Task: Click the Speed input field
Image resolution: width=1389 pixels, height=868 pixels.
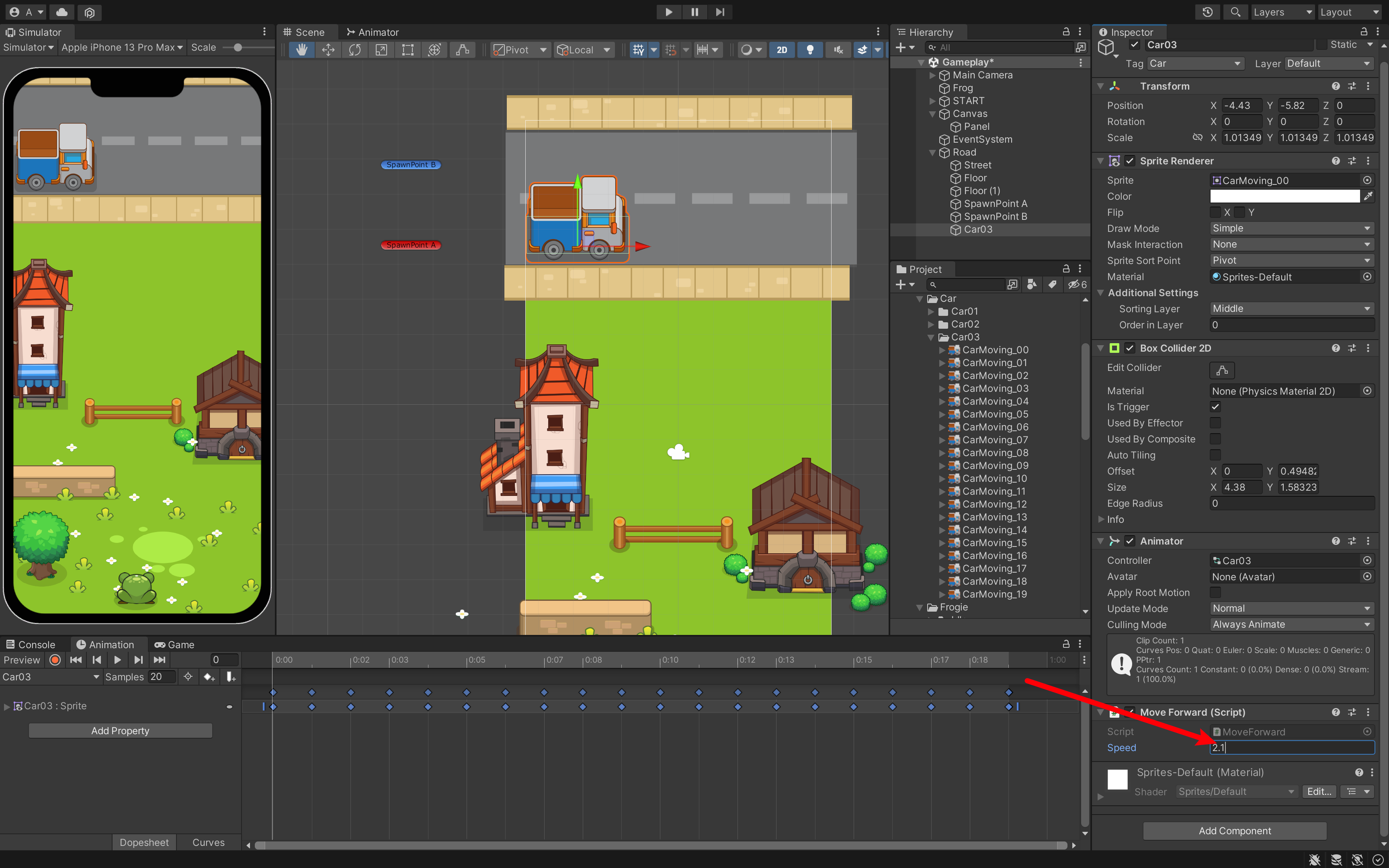Action: coord(1291,747)
